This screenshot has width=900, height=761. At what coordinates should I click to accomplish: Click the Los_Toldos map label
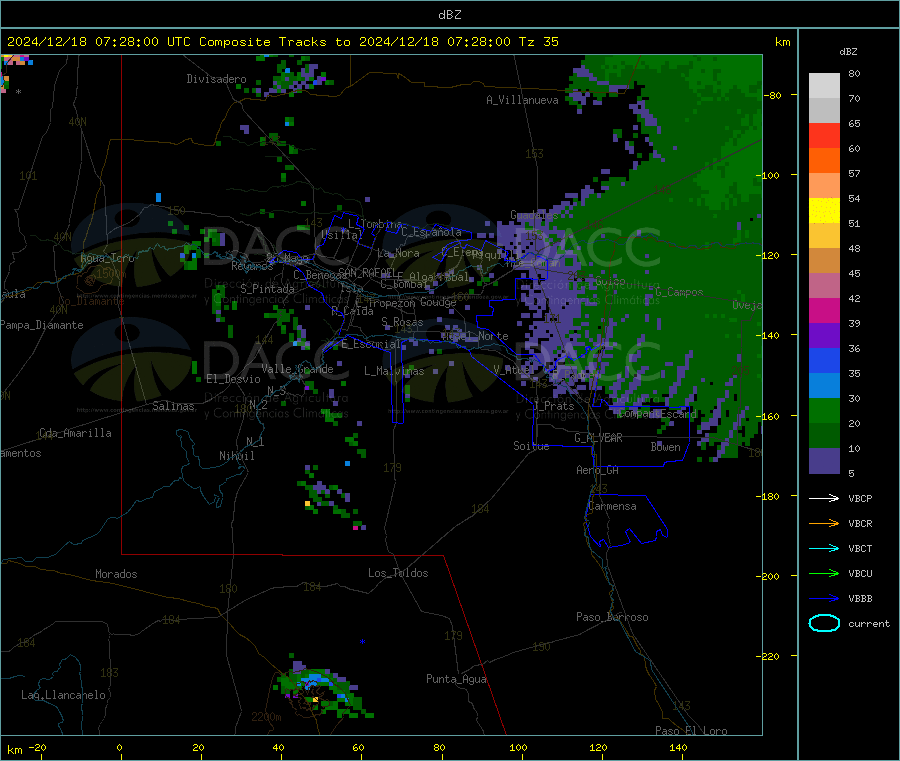398,573
